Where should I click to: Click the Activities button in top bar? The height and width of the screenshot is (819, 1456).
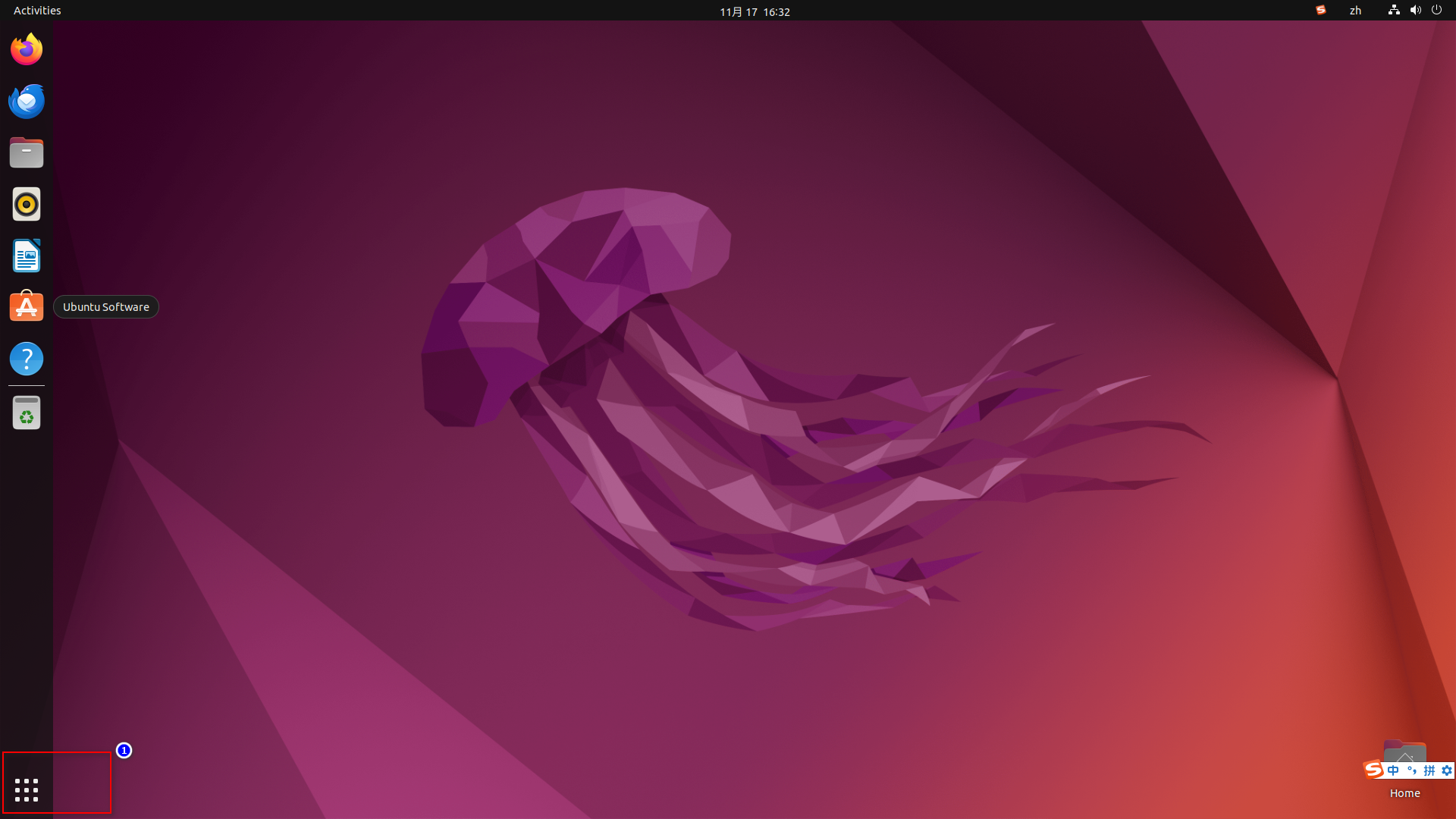click(x=37, y=11)
